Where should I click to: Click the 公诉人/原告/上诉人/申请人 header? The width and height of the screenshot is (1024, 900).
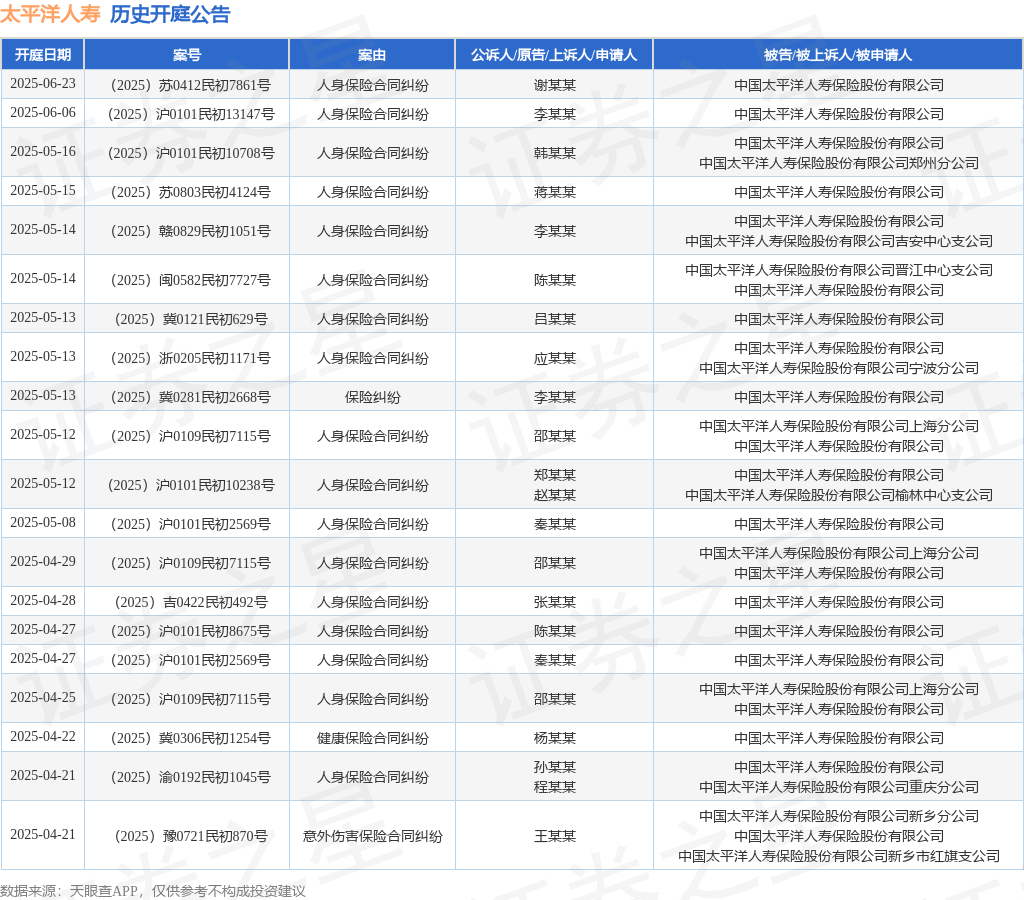[x=554, y=55]
